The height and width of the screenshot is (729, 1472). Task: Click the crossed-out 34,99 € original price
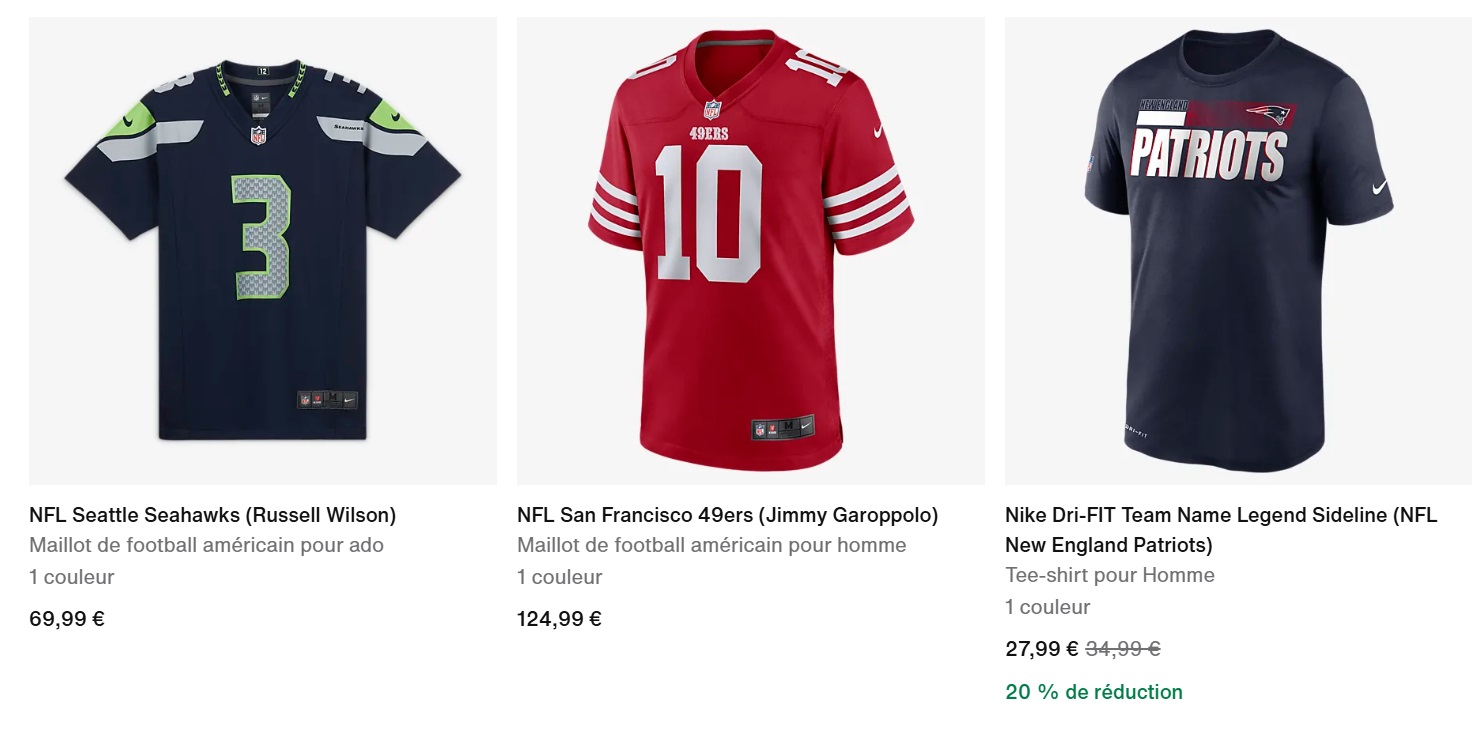tap(1123, 648)
